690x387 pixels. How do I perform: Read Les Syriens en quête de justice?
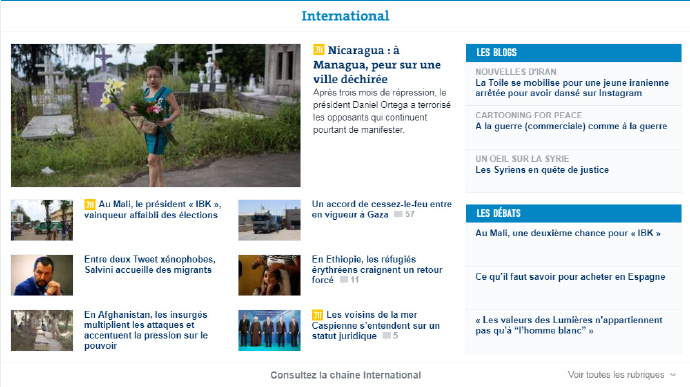pyautogui.click(x=542, y=170)
